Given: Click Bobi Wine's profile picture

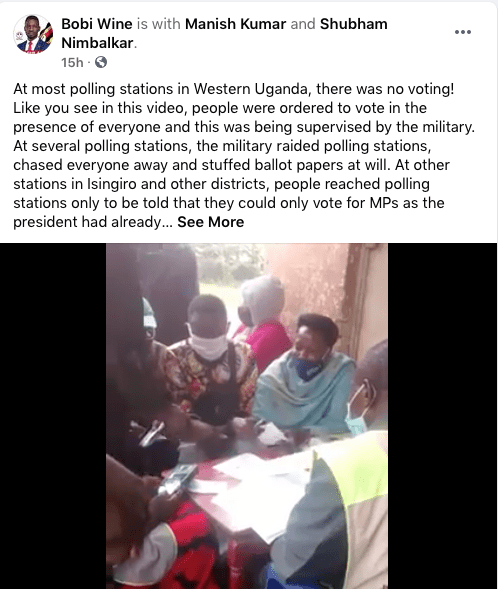Looking at the screenshot, I should click(x=33, y=34).
